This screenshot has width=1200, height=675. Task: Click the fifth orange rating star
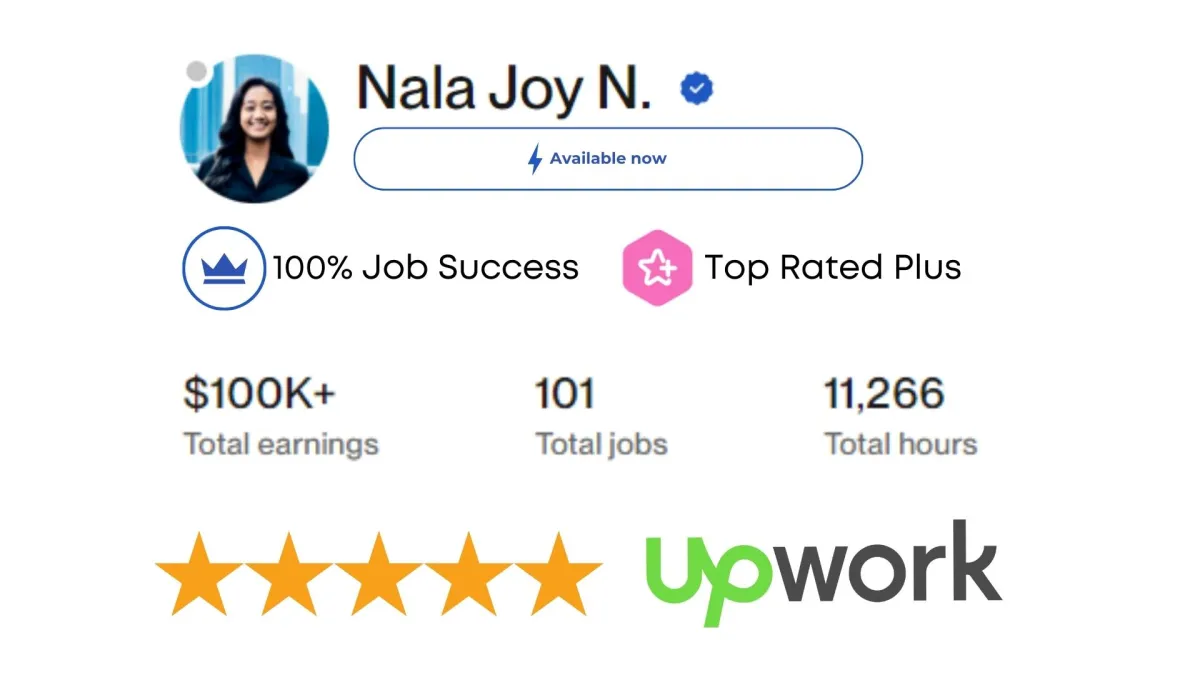pos(558,573)
